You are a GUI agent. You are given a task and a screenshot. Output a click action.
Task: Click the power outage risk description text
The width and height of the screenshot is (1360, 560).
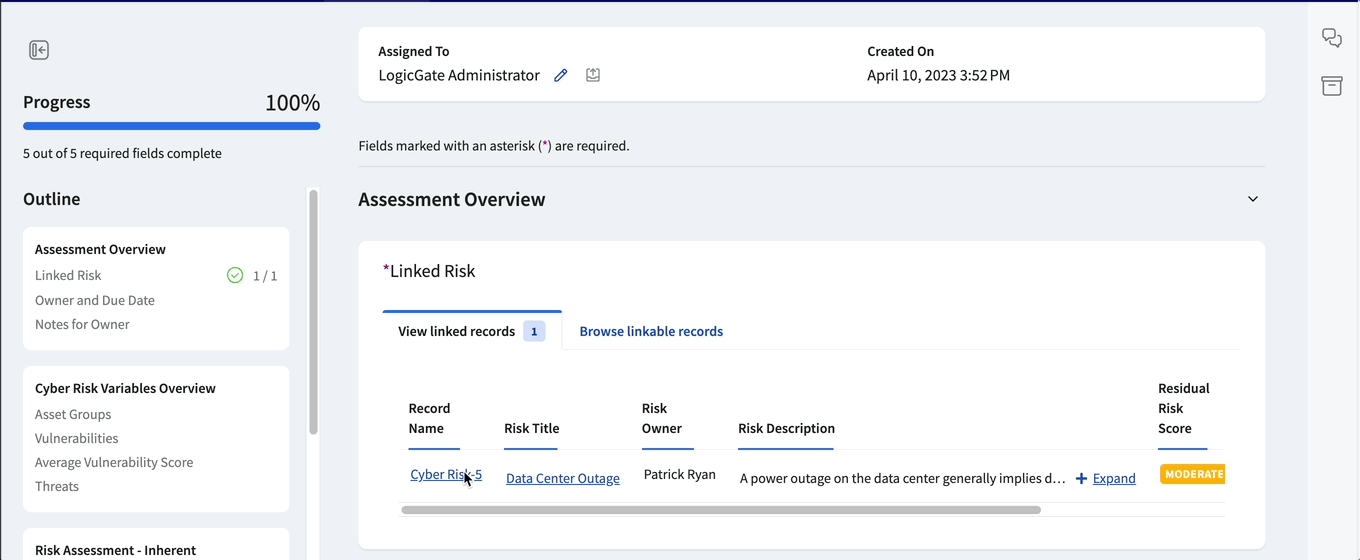coord(902,479)
